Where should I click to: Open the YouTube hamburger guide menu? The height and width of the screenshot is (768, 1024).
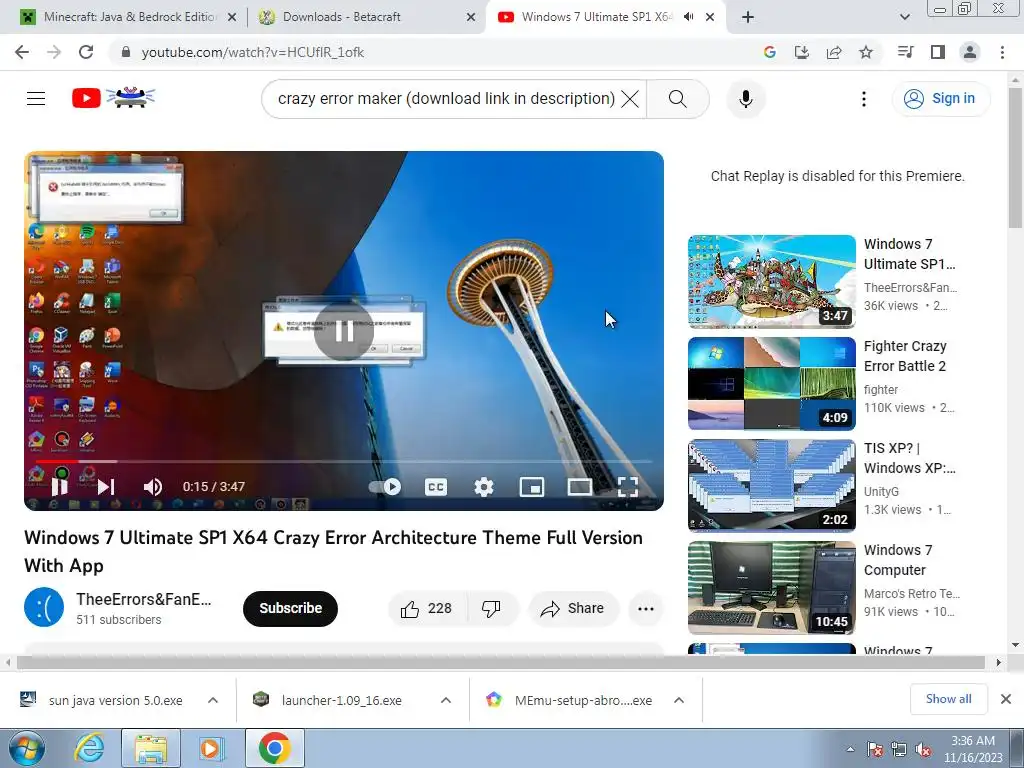36,99
